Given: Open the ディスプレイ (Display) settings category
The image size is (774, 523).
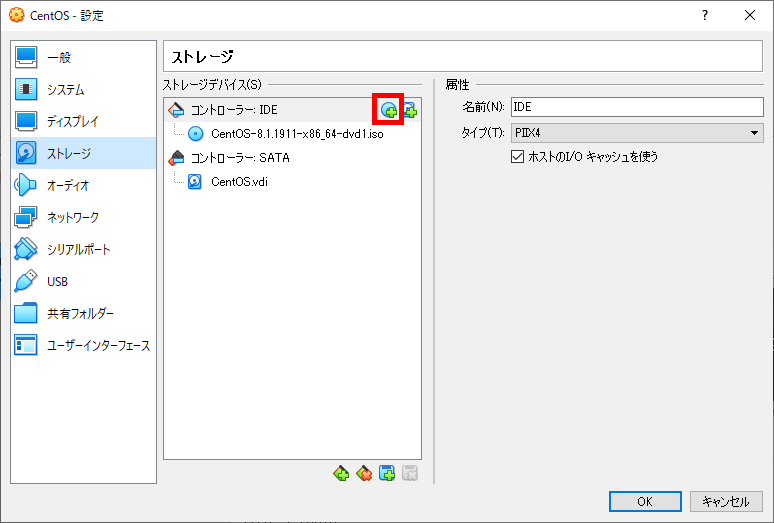Looking at the screenshot, I should click(72, 122).
